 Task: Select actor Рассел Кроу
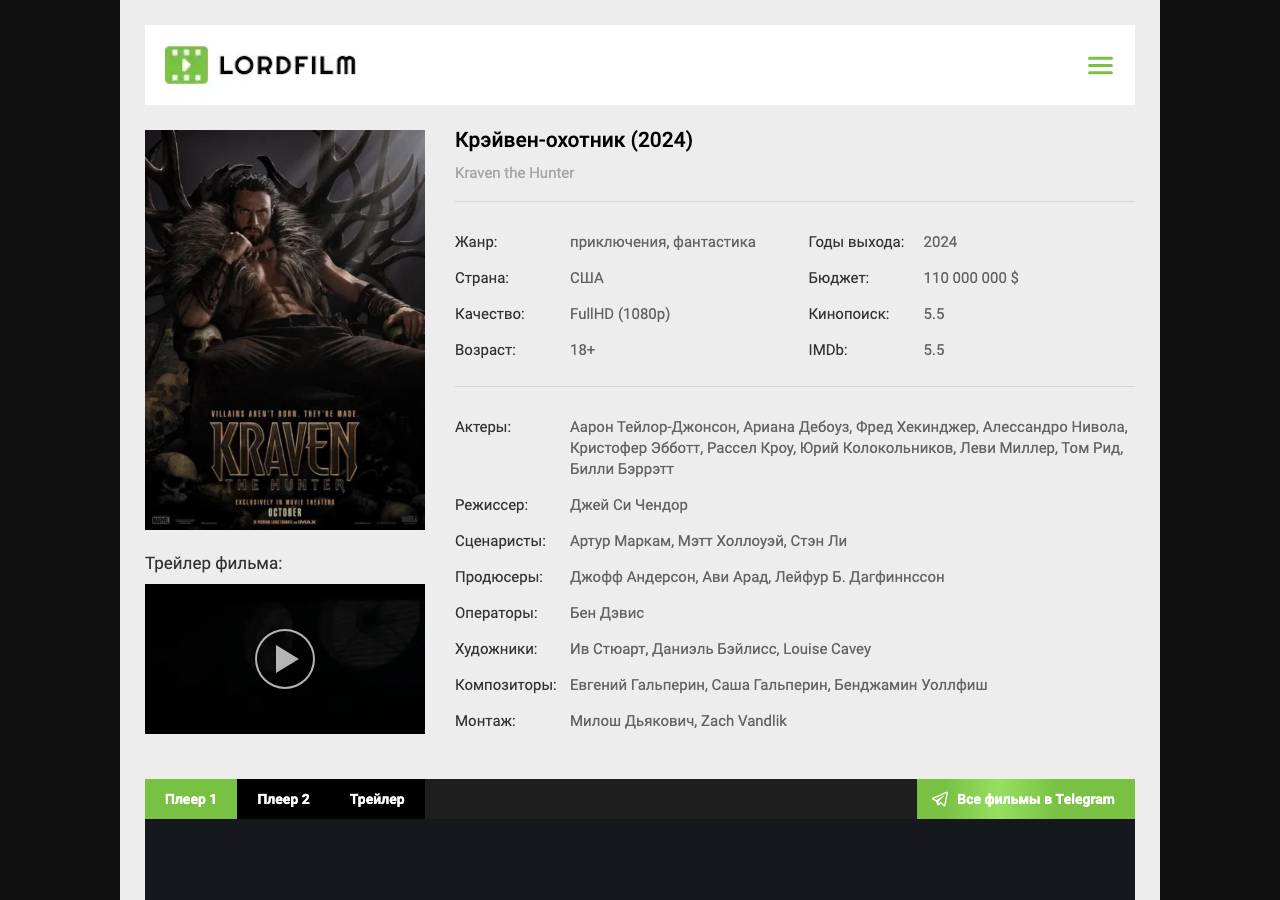(x=750, y=448)
